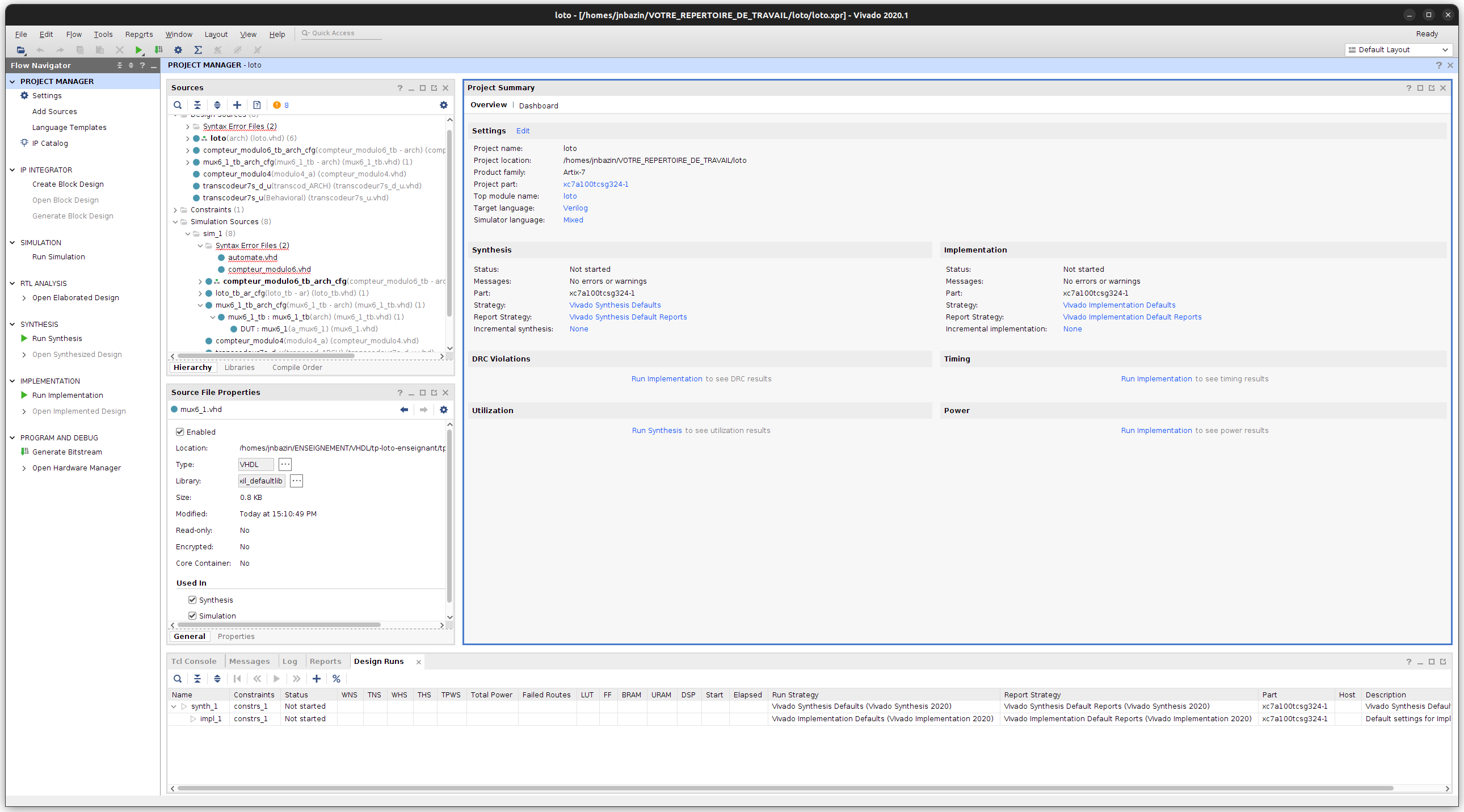Click Edit link next to Settings
The height and width of the screenshot is (812, 1464).
coord(522,131)
